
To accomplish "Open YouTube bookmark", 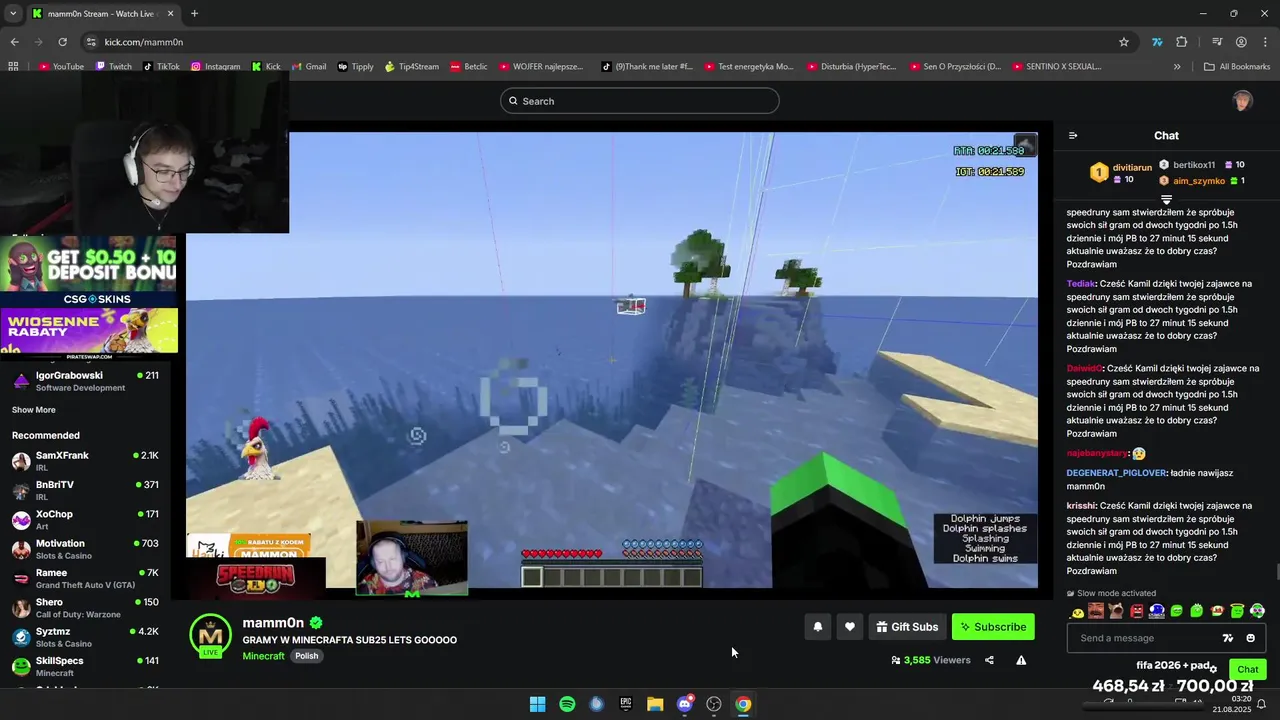I will [x=61, y=66].
